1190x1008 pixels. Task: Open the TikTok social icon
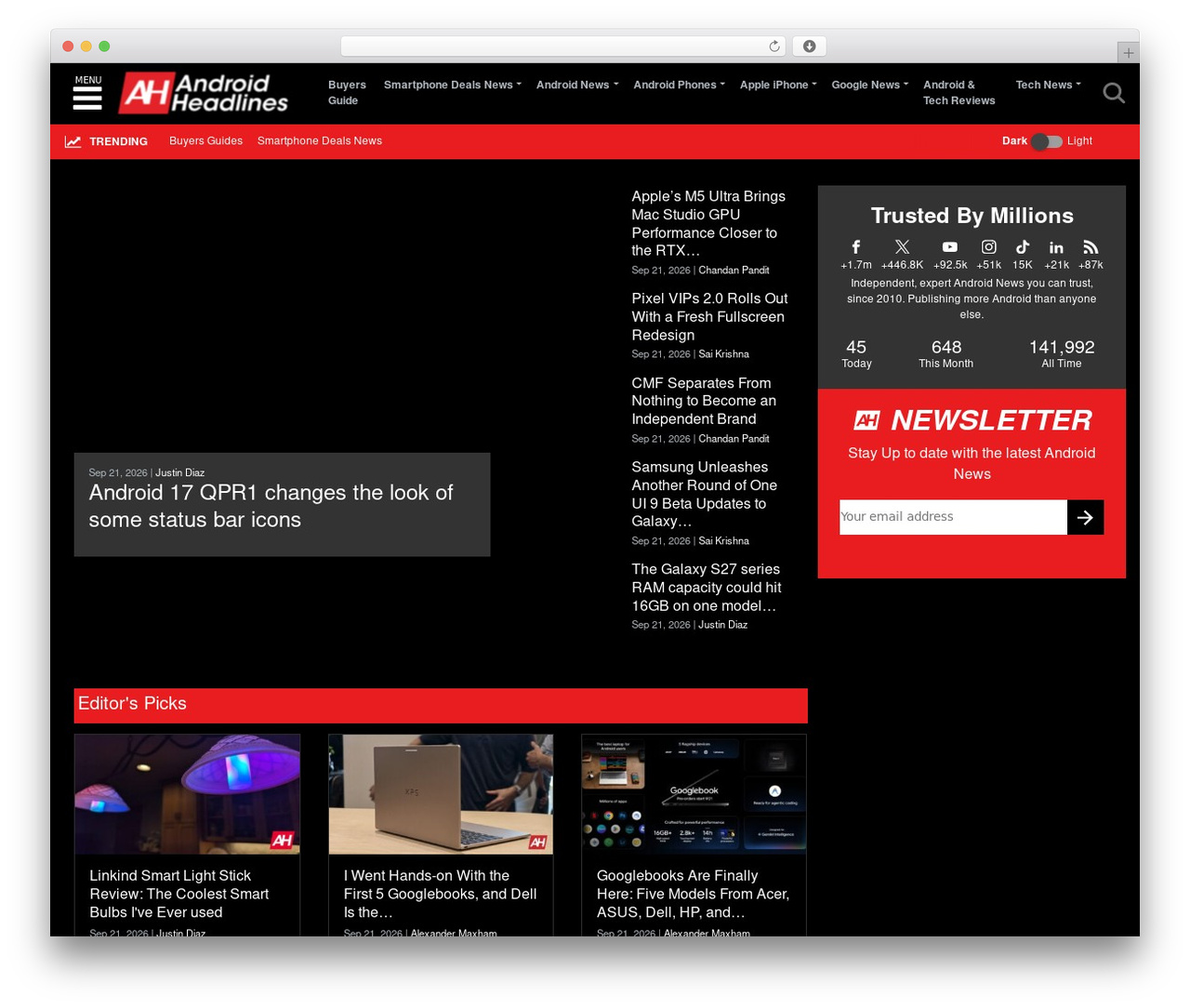(1023, 246)
